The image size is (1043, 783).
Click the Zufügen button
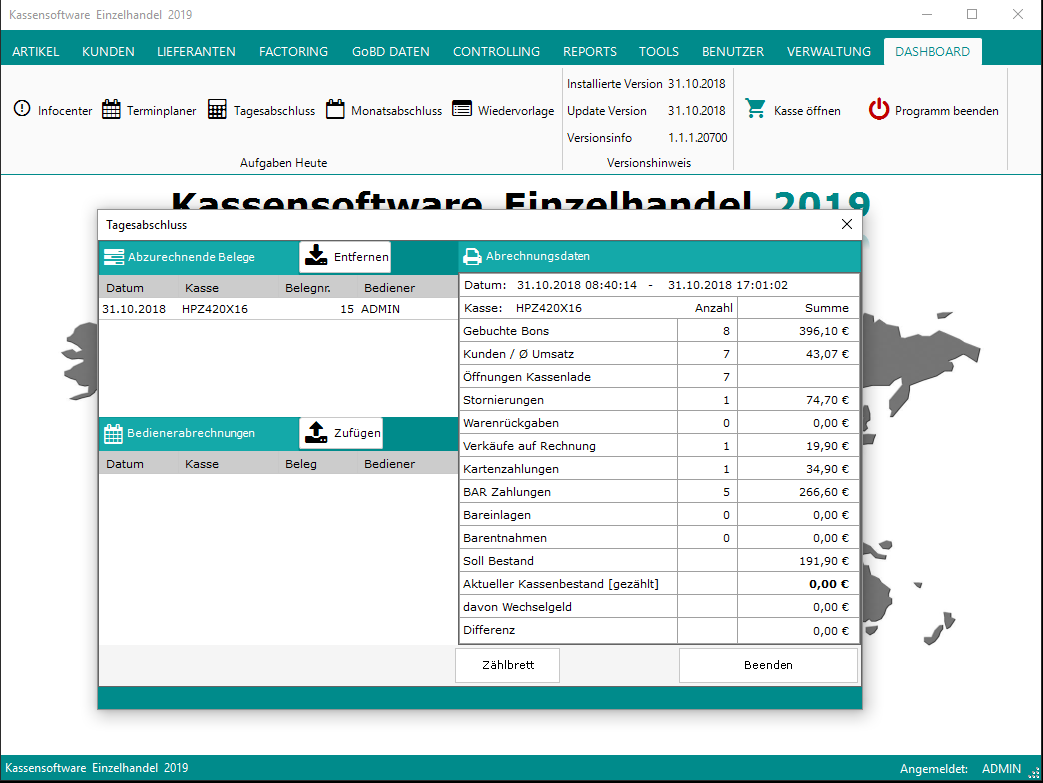pos(341,433)
